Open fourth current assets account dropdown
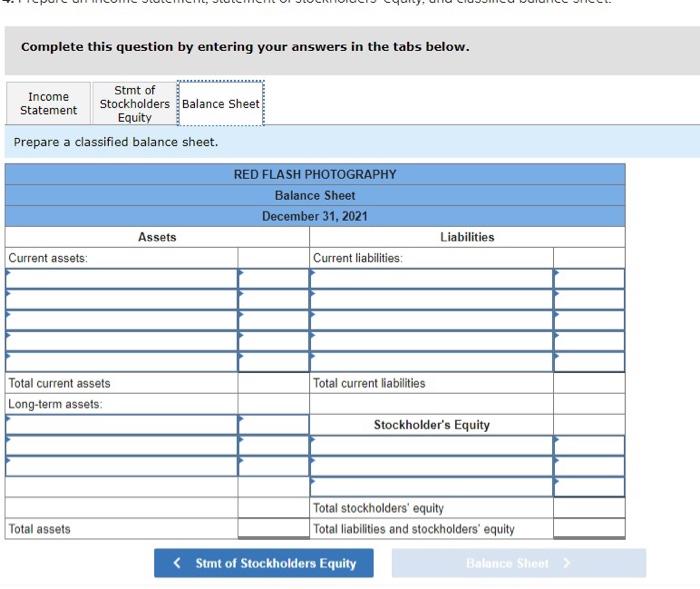This screenshot has width=700, height=589. point(121,341)
